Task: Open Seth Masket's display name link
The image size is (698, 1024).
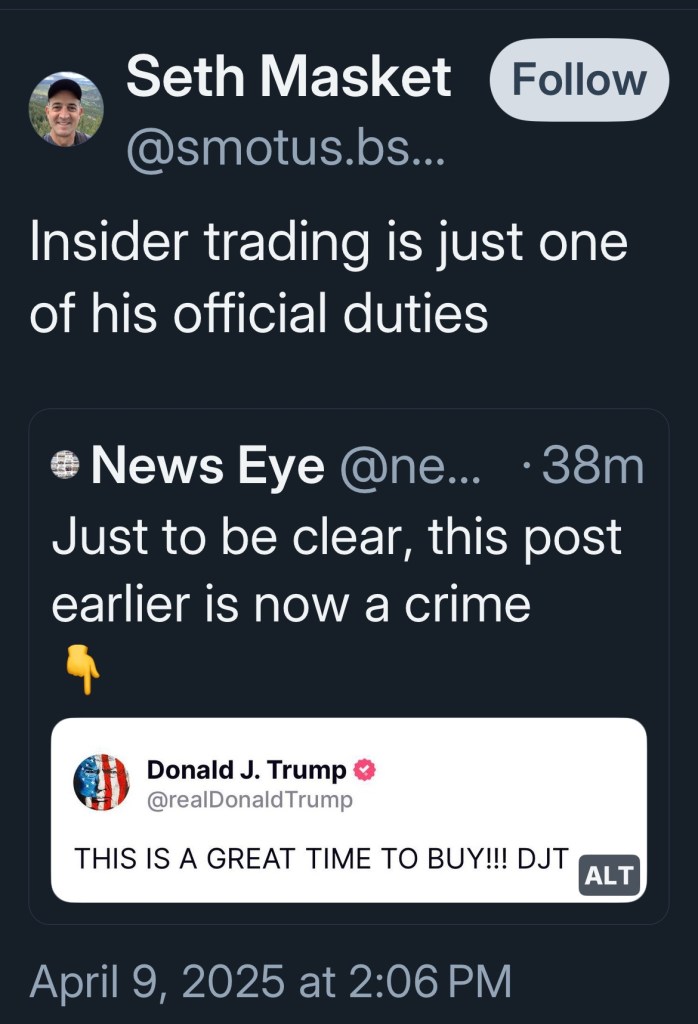Action: [x=289, y=77]
